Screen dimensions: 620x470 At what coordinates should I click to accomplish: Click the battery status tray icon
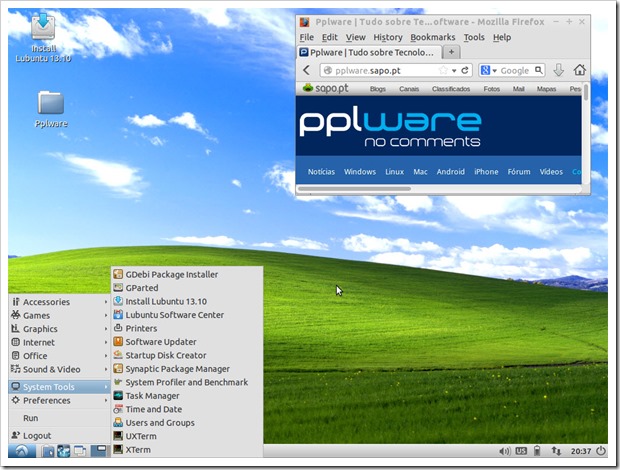537,451
